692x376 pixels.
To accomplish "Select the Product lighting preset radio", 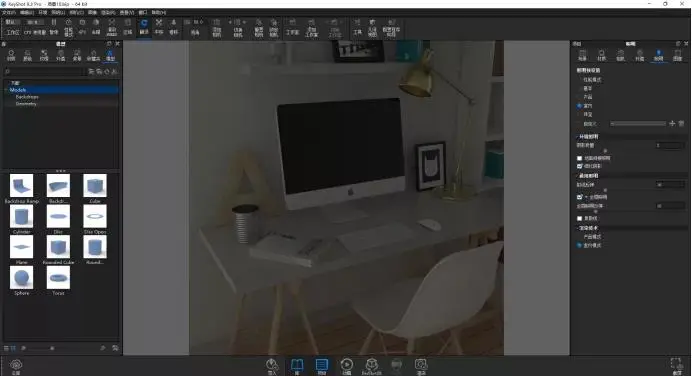I will click(579, 97).
